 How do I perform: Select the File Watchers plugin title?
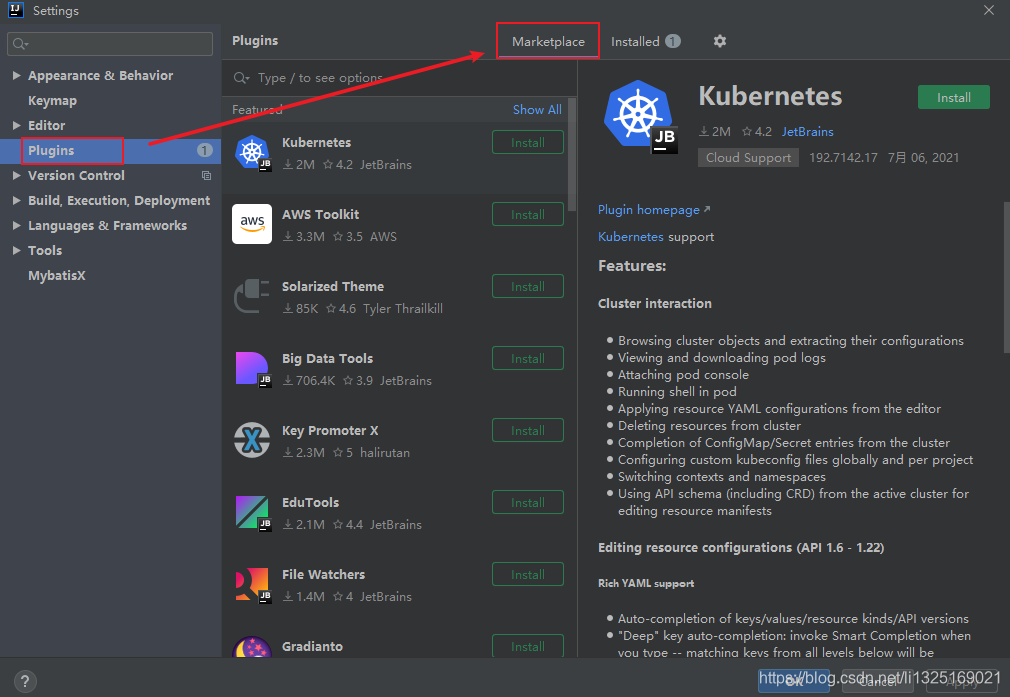point(323,574)
